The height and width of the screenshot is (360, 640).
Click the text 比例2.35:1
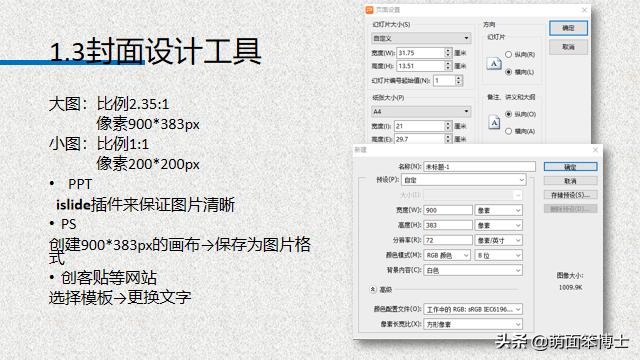(x=133, y=104)
